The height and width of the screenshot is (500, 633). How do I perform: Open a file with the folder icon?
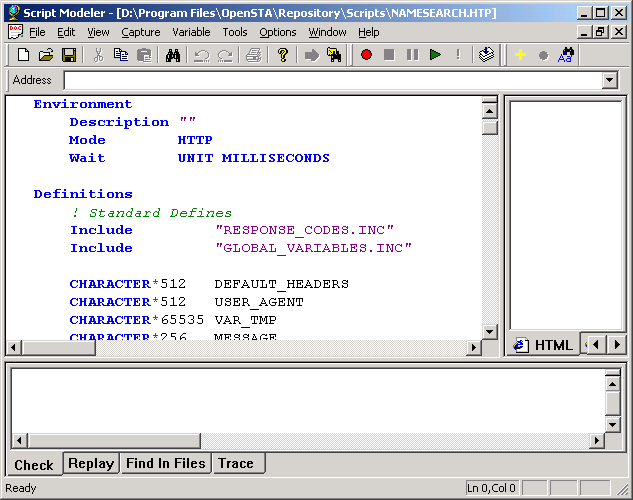[46, 55]
